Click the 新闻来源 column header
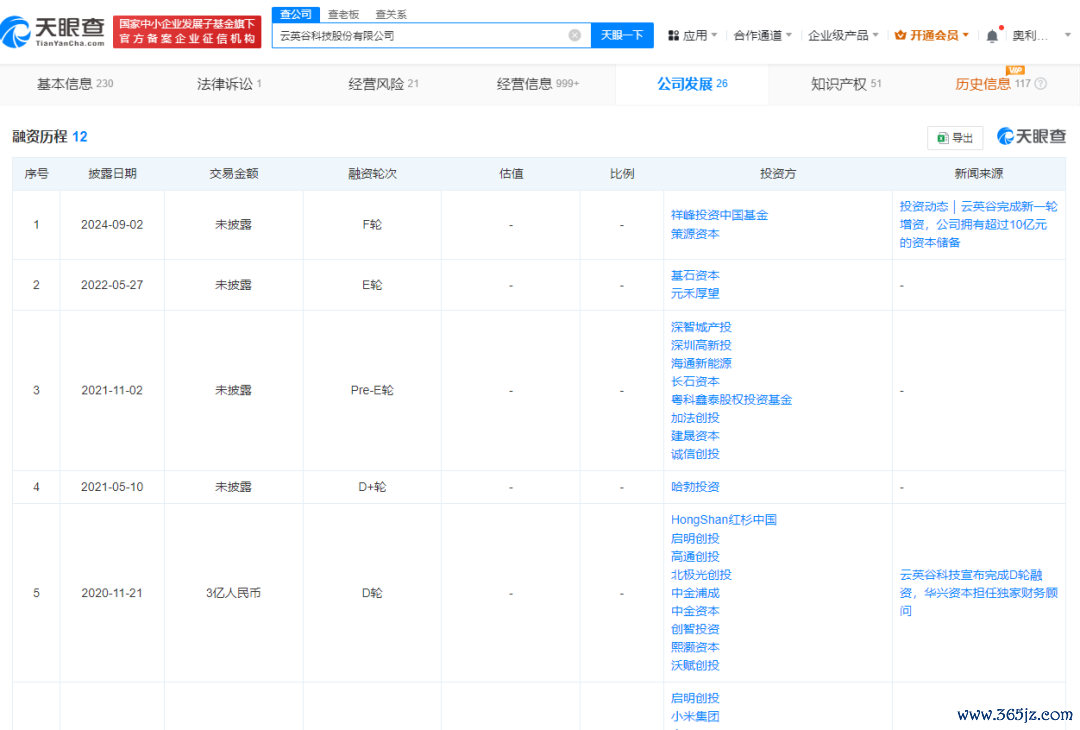Screen dimensions: 1080x730 coord(979,174)
